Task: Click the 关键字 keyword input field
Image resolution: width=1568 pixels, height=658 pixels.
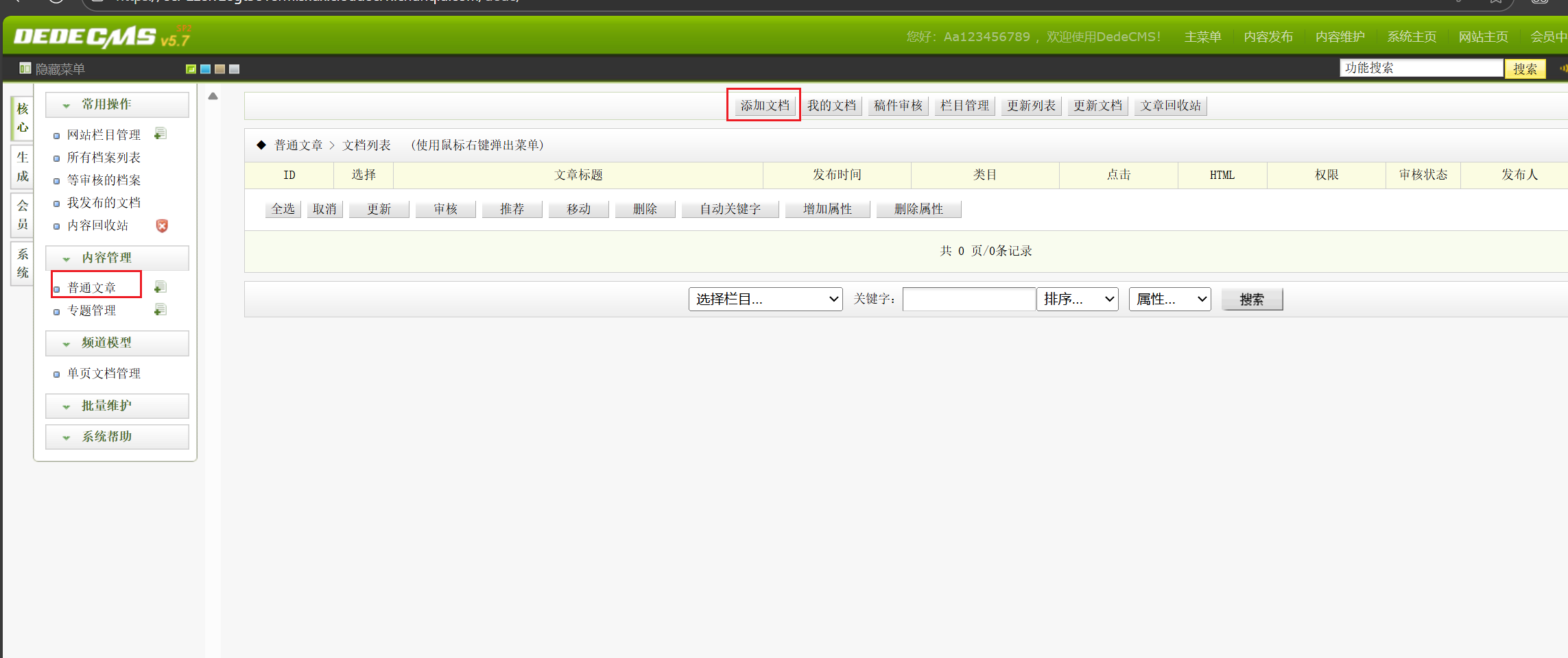Action: pos(968,300)
